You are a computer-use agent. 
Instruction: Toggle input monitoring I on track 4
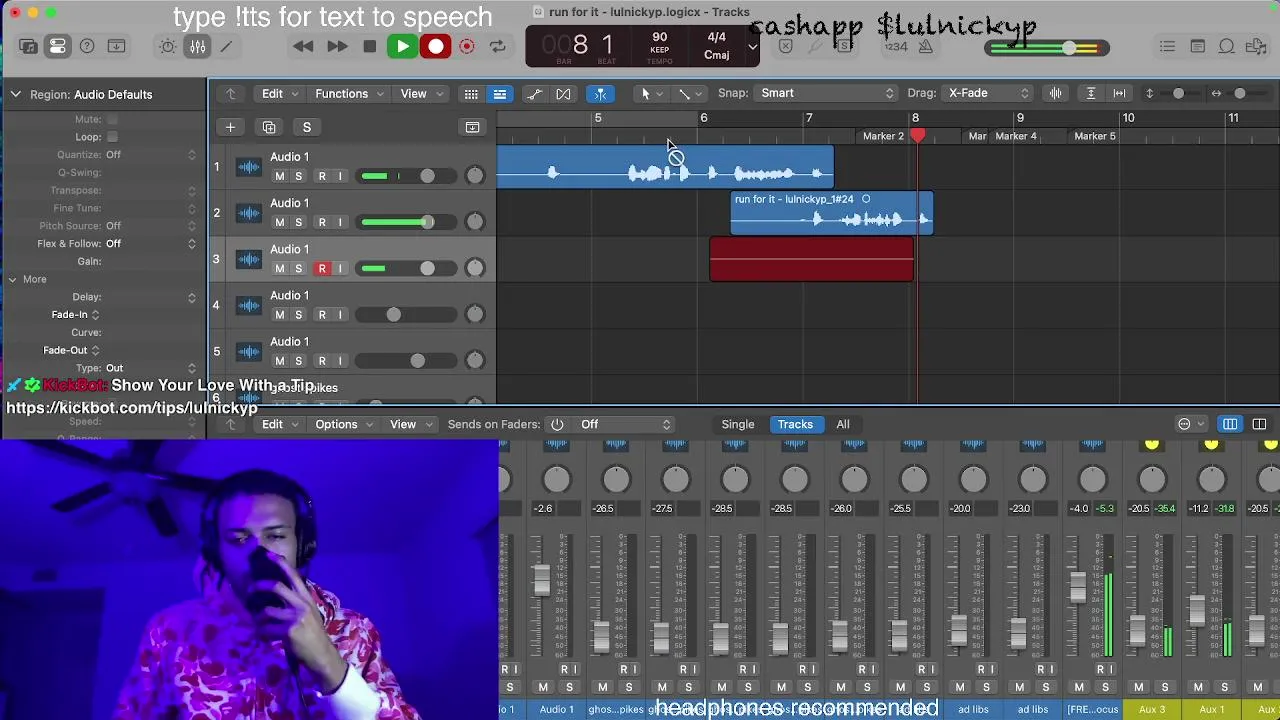[x=340, y=314]
